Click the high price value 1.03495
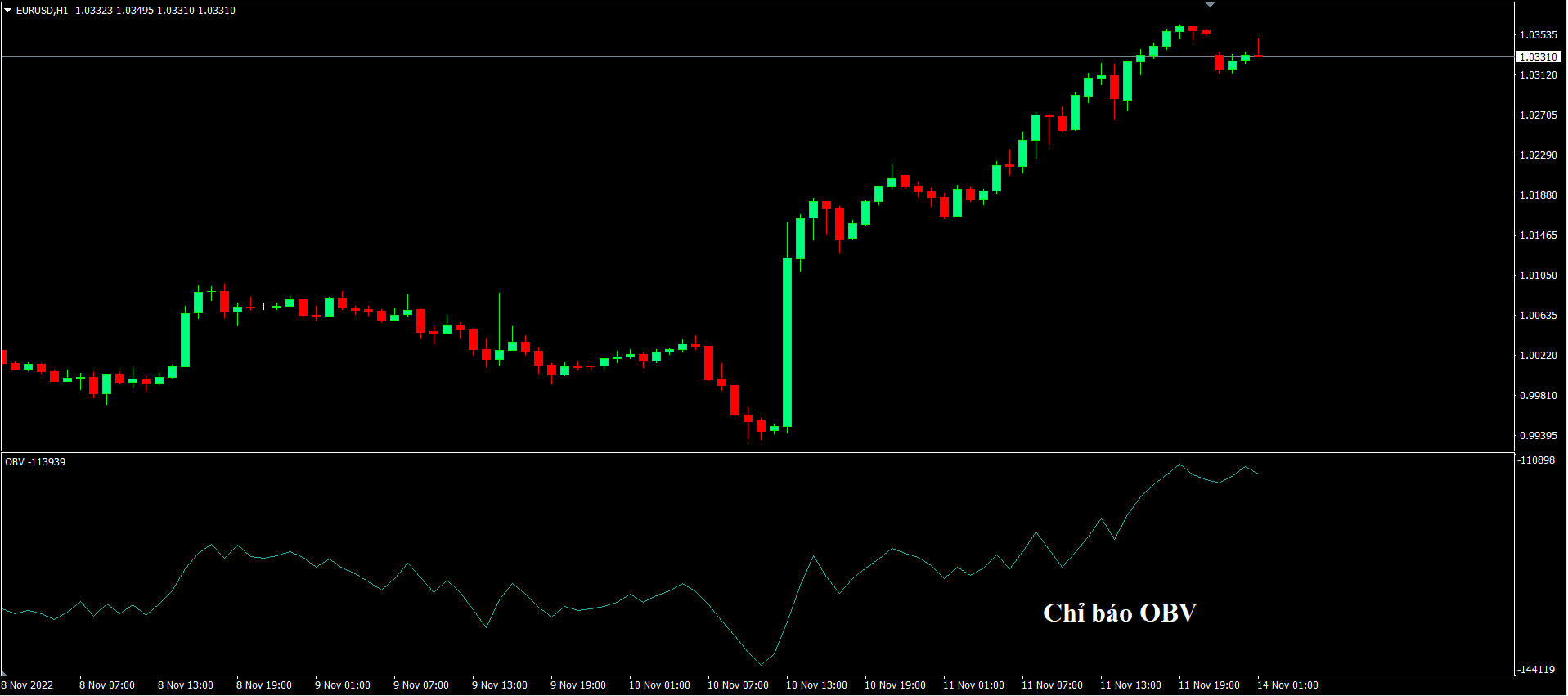This screenshot has width=1568, height=696. click(x=135, y=11)
